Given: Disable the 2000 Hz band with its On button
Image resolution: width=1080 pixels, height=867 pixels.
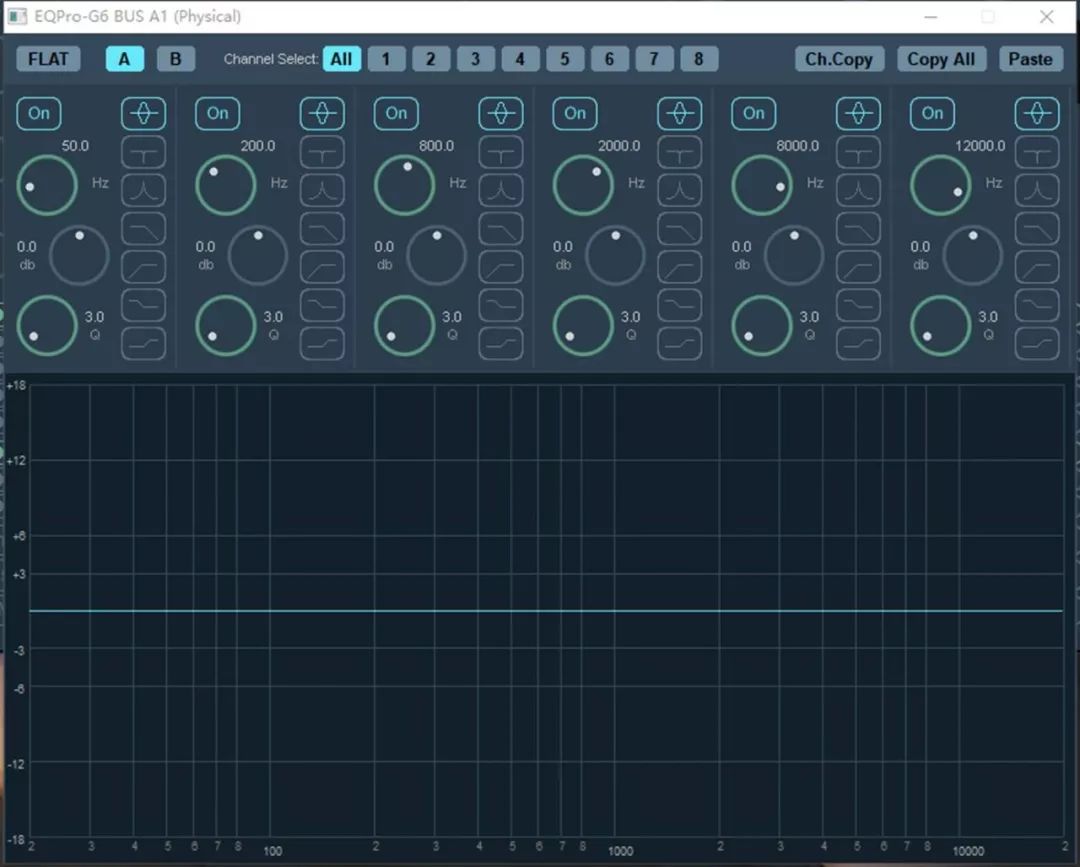Looking at the screenshot, I should tap(575, 114).
